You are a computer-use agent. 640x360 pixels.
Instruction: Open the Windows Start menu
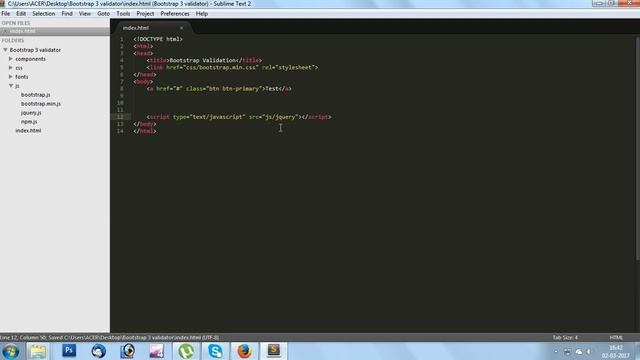(x=11, y=351)
